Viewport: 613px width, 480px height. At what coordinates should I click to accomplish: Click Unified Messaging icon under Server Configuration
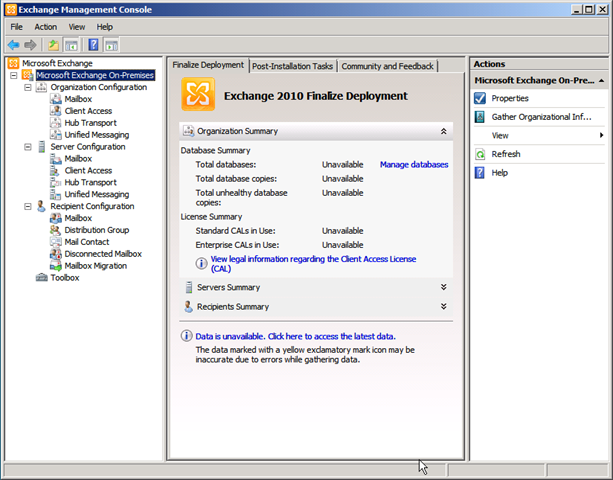pyautogui.click(x=56, y=195)
